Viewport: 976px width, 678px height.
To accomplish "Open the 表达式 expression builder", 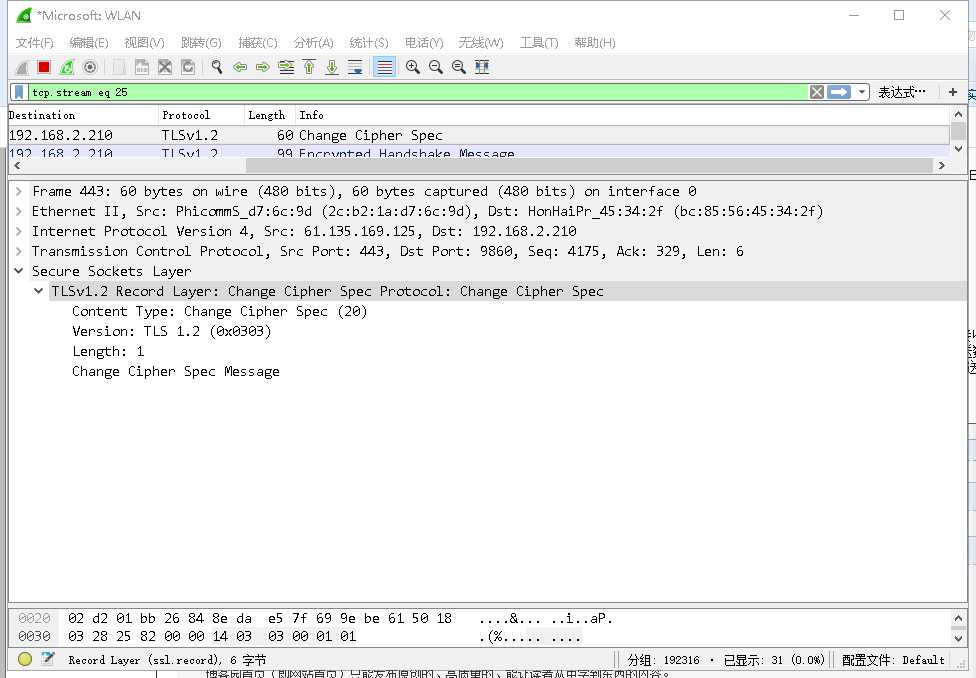I will click(x=902, y=92).
